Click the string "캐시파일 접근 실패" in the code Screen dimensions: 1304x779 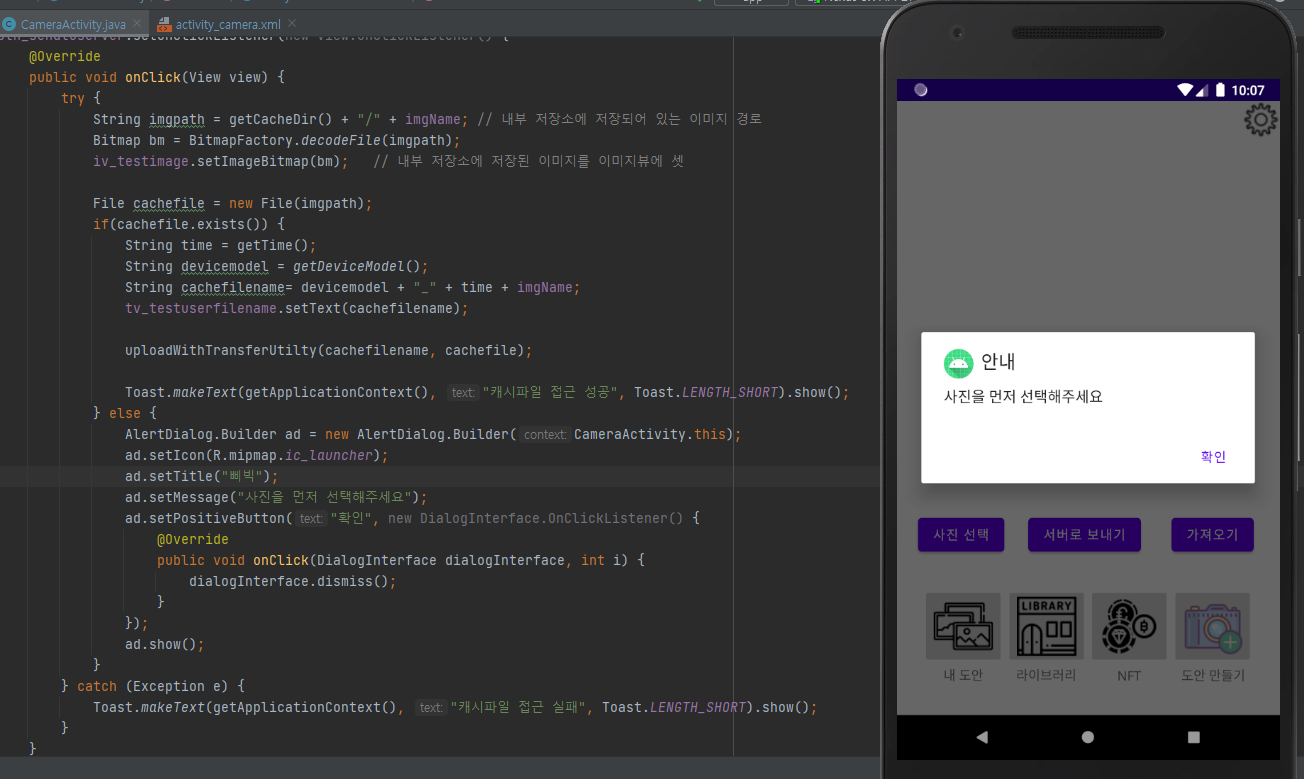tap(519, 707)
